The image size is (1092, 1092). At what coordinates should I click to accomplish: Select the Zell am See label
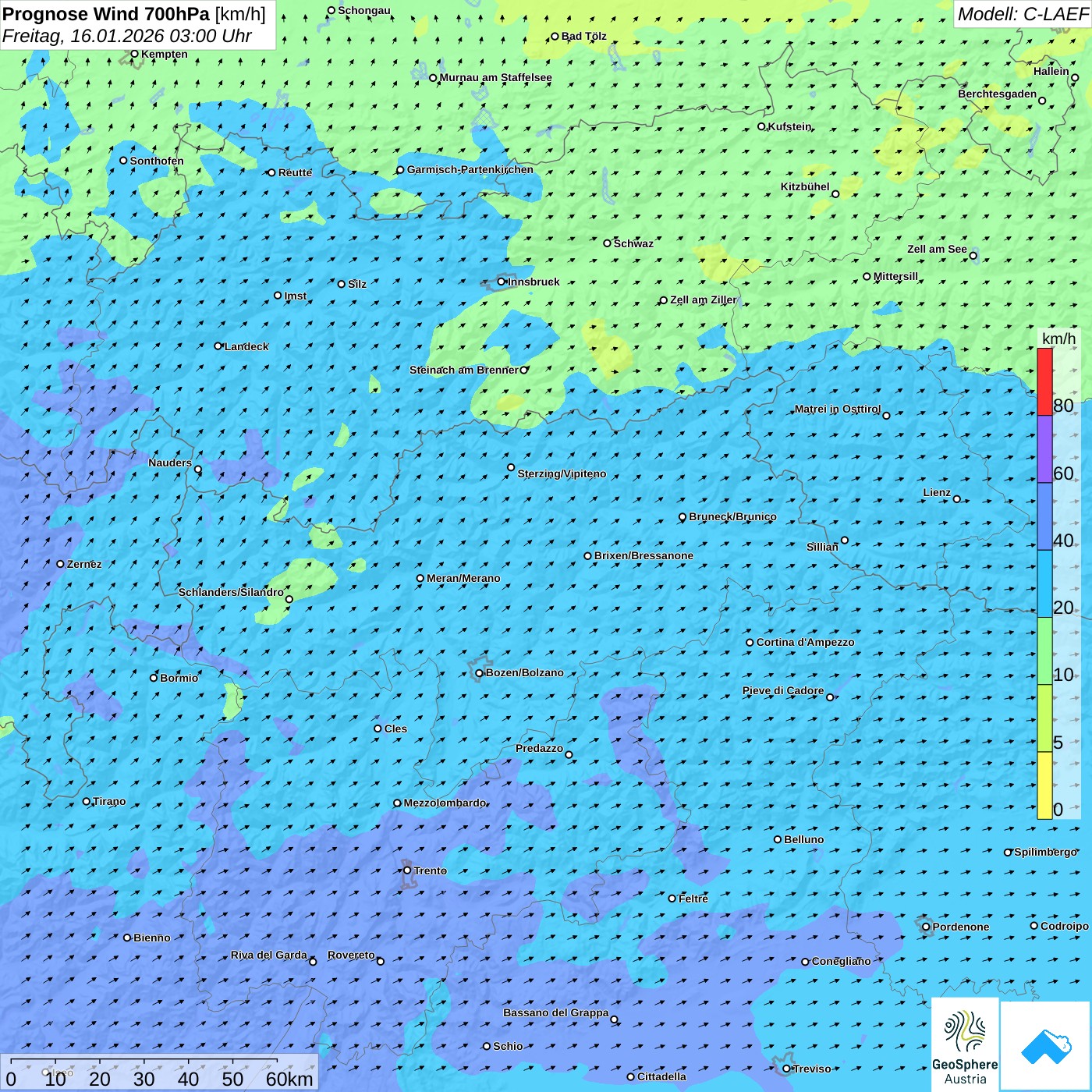click(x=937, y=249)
